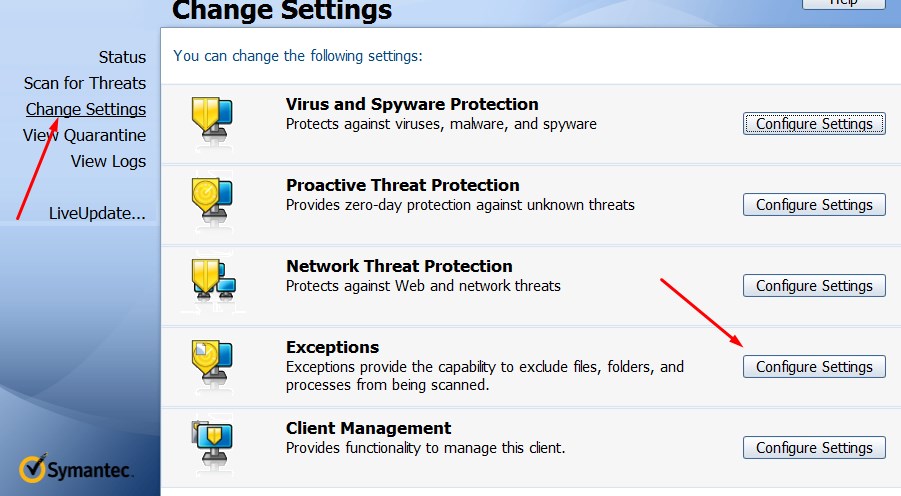Click the Virus and Spyware Protection shield icon
Viewport: 901px width, 496px height.
pyautogui.click(x=212, y=122)
